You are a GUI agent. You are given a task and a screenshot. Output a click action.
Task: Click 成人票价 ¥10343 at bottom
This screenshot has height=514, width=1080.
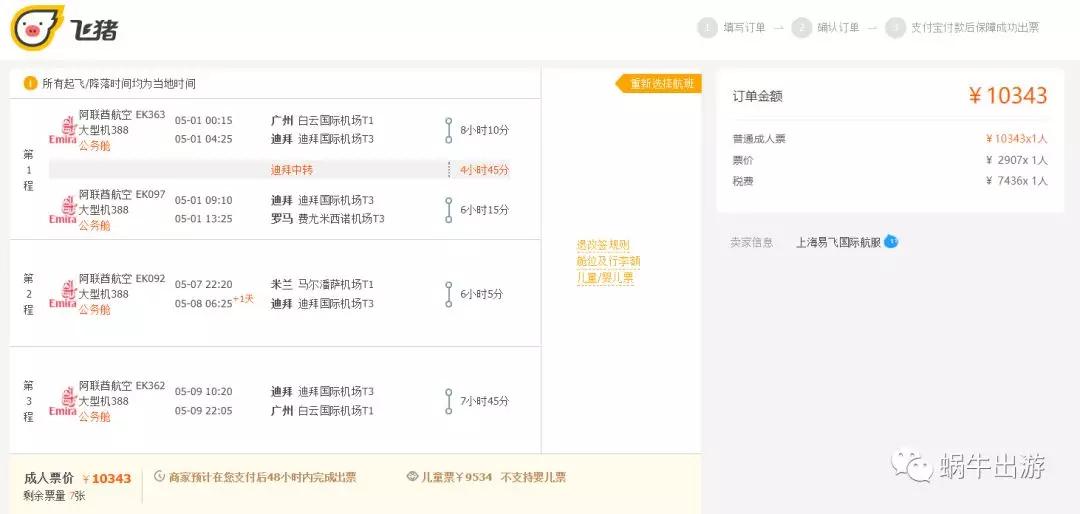(x=77, y=478)
